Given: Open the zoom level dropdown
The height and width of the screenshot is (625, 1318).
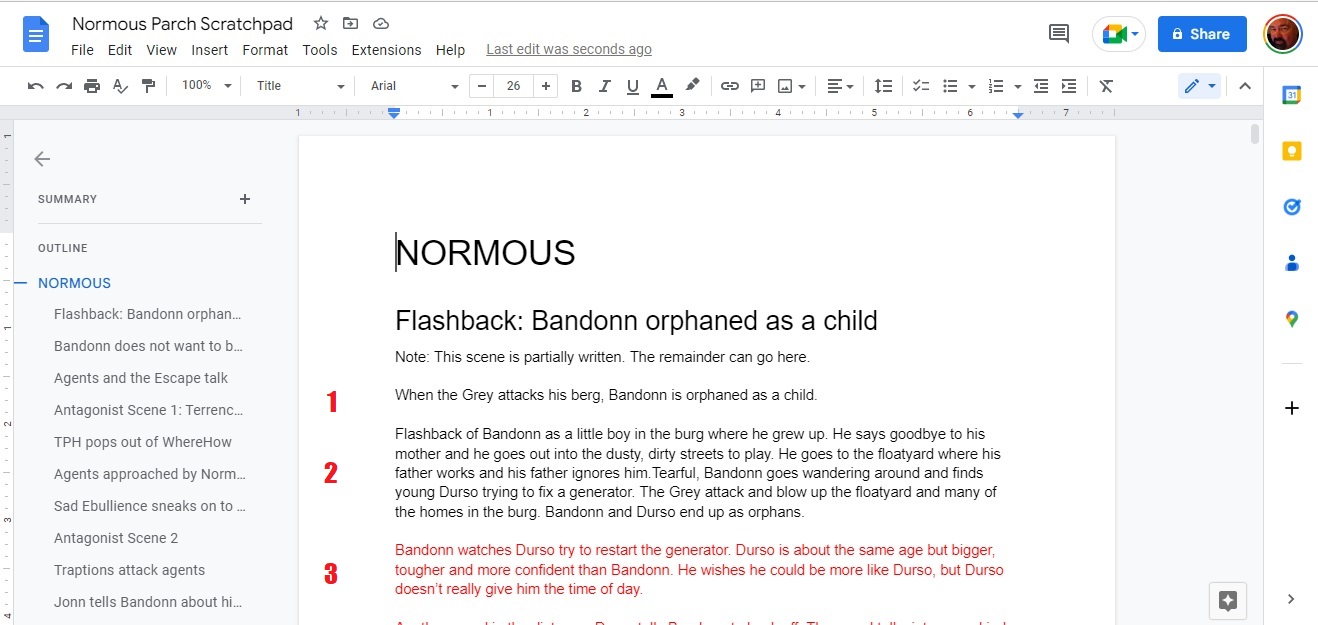Looking at the screenshot, I should pyautogui.click(x=206, y=86).
